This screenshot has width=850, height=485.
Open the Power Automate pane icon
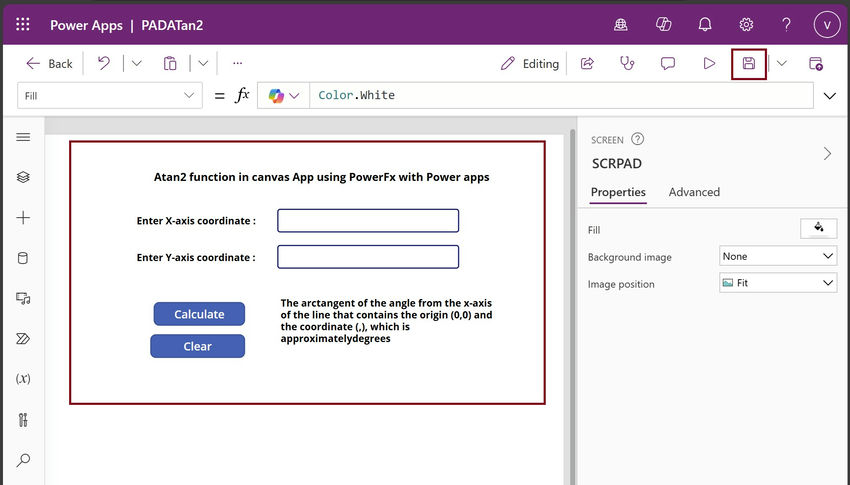[23, 339]
